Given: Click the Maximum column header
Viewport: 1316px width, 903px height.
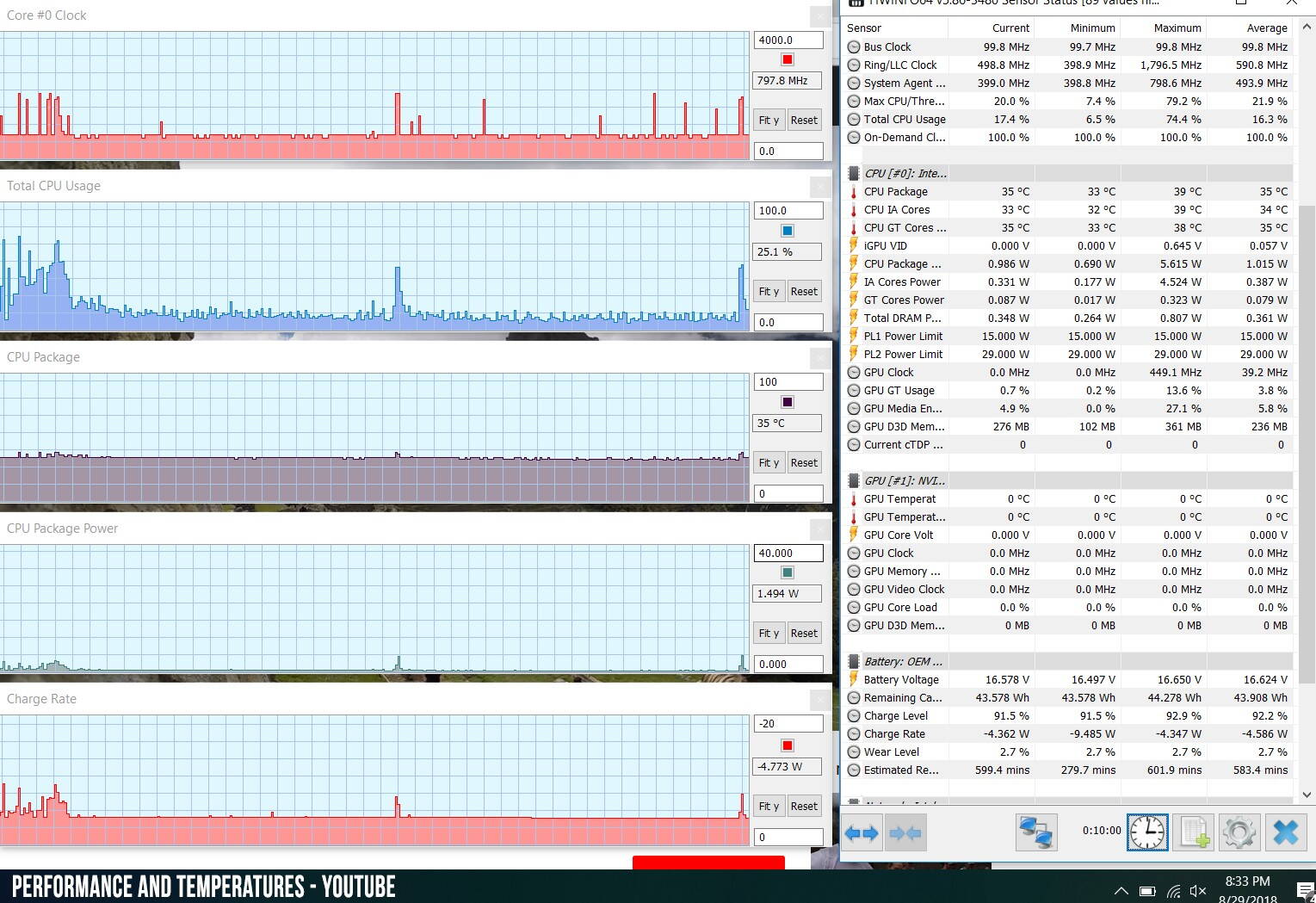Looking at the screenshot, I should [1177, 28].
